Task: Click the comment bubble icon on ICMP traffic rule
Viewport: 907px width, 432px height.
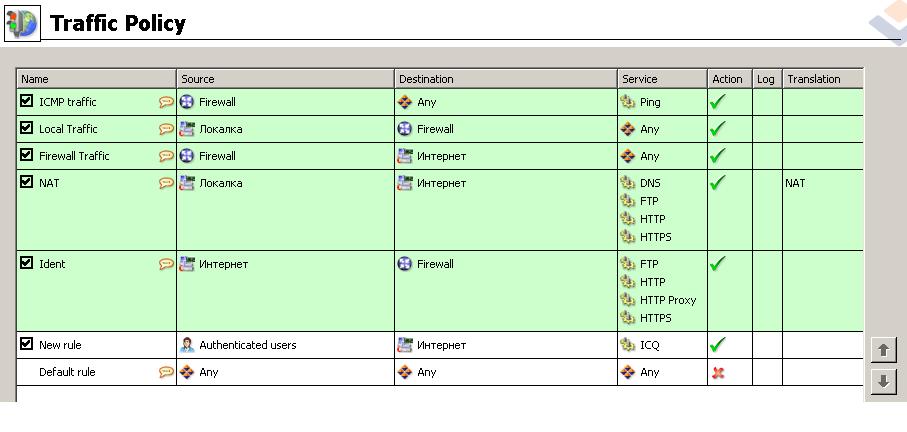Action: (166, 102)
